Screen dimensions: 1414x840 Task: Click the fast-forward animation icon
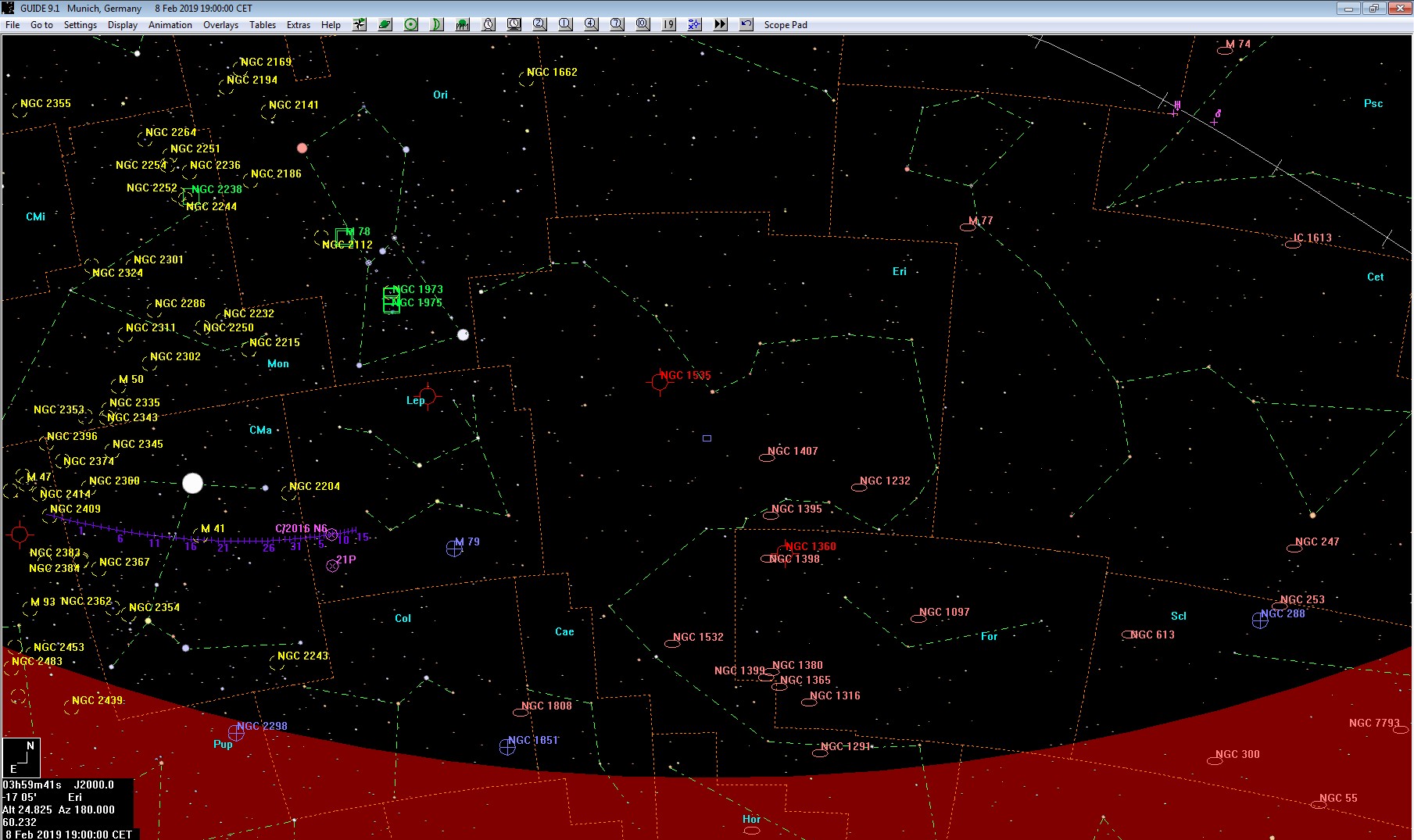(x=721, y=24)
